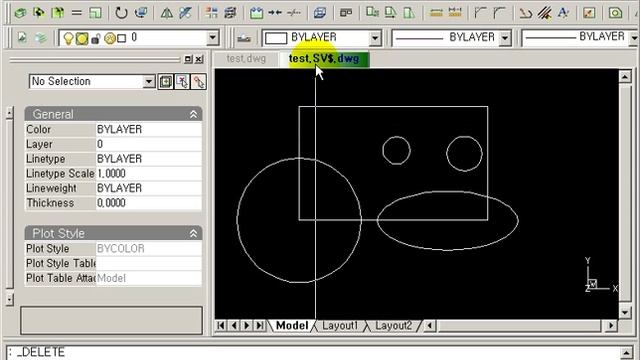
Task: Jump to last layout tab navigation arrow
Action: pyautogui.click(x=260, y=326)
